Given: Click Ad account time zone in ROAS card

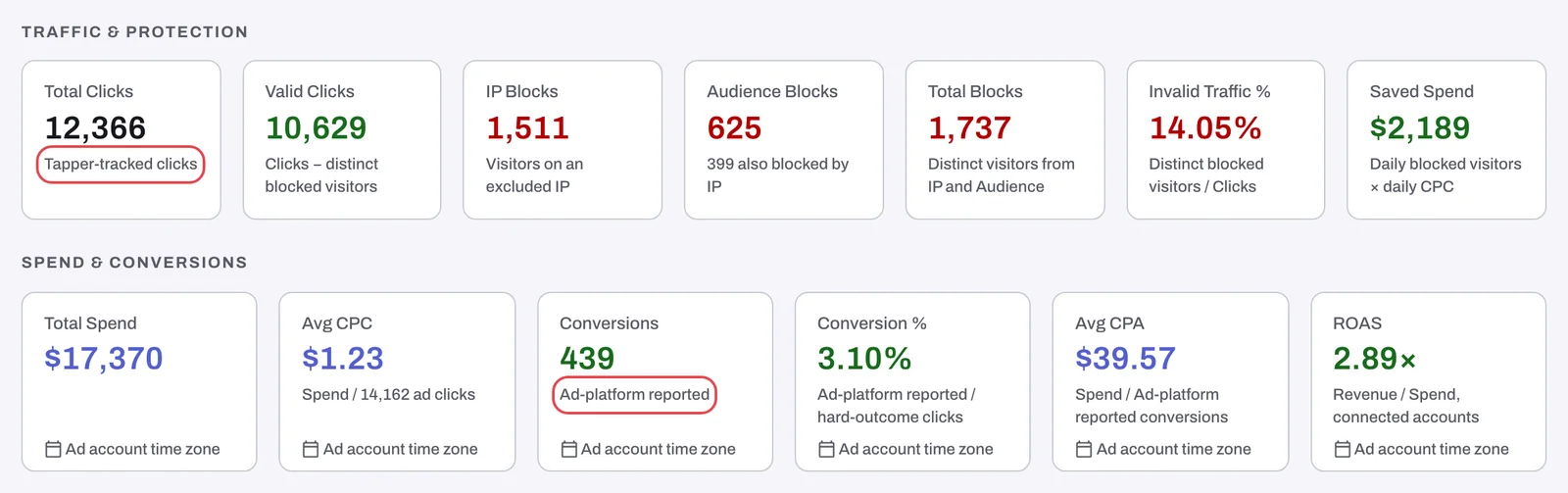Looking at the screenshot, I should pos(1432,449).
